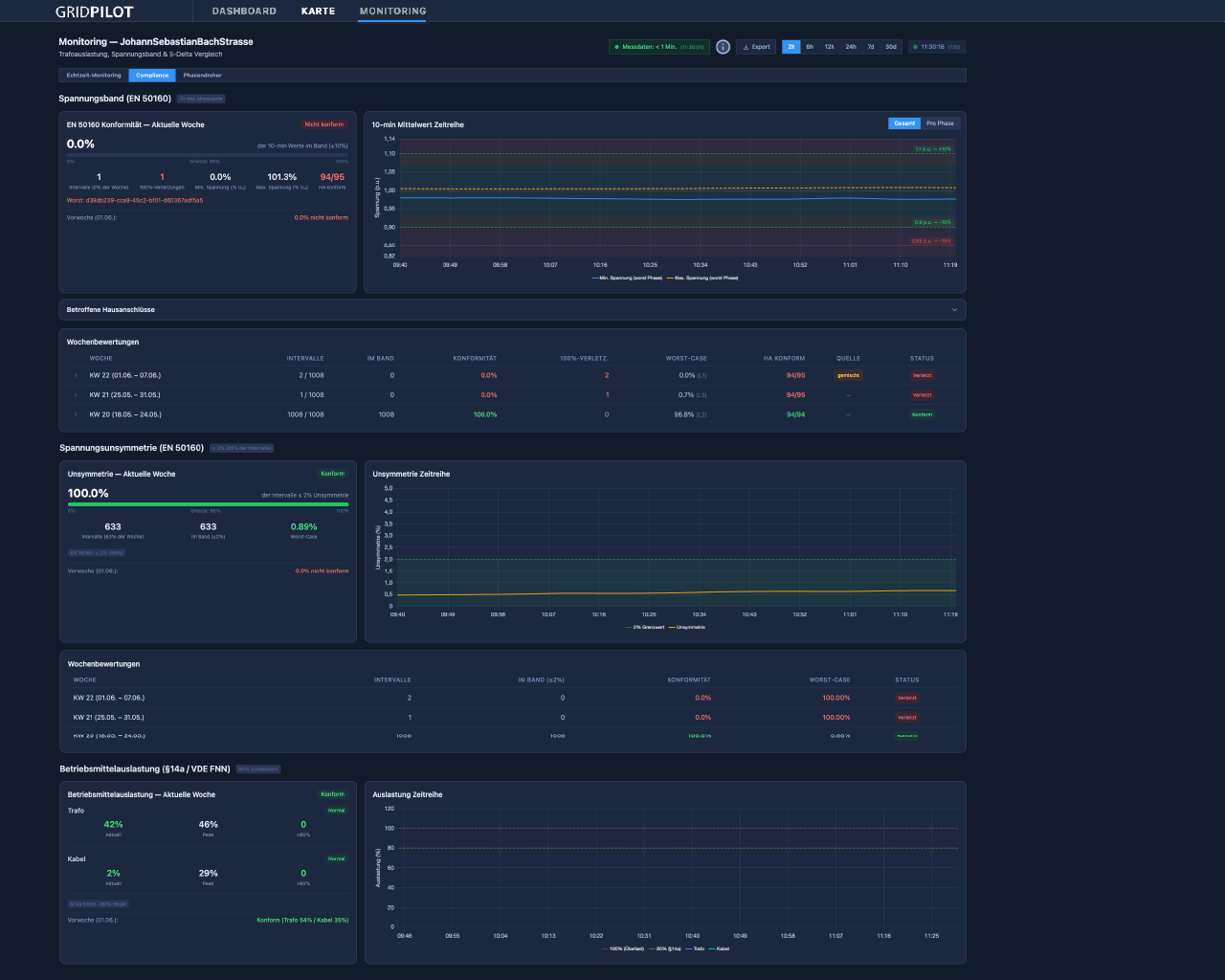Click the green Messdaten status indicator
The width and height of the screenshot is (1225, 980).
659,47
